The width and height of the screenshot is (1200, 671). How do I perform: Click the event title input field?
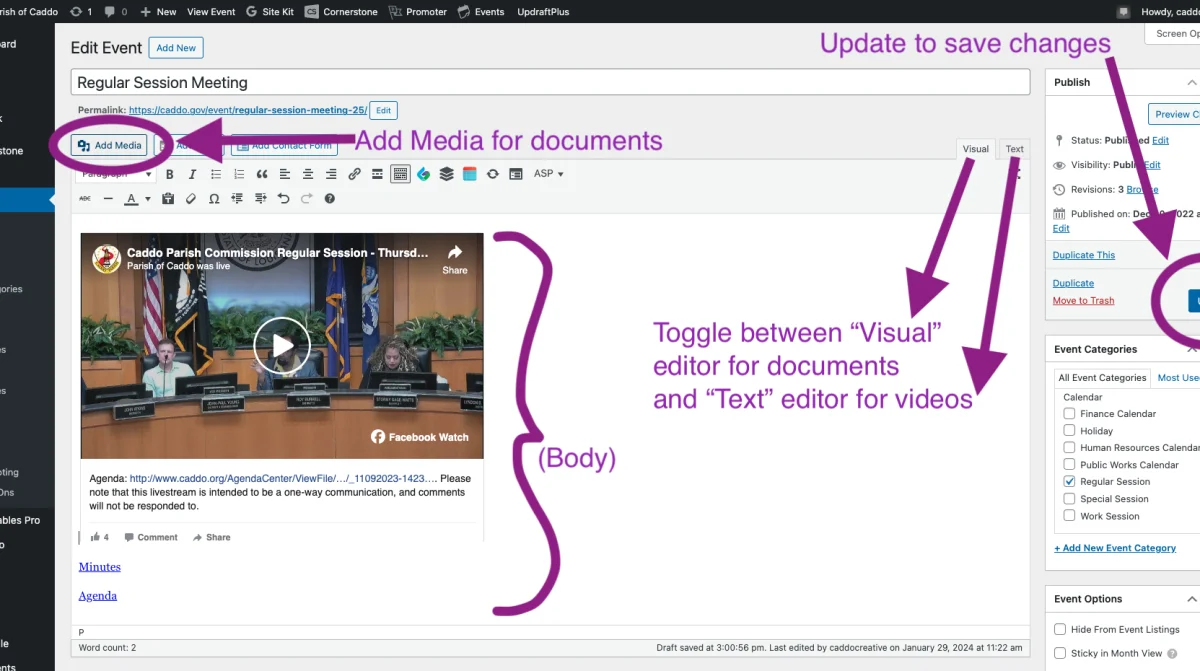click(550, 83)
